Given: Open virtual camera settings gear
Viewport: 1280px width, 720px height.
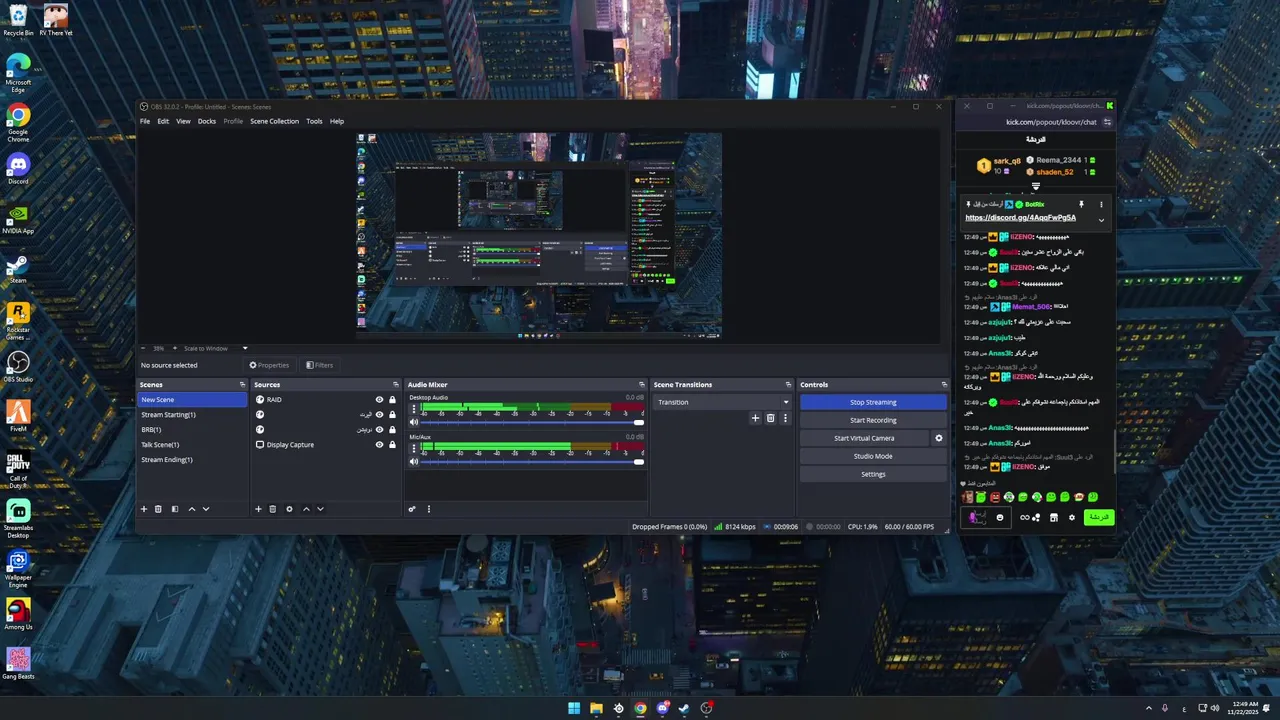Looking at the screenshot, I should point(938,438).
